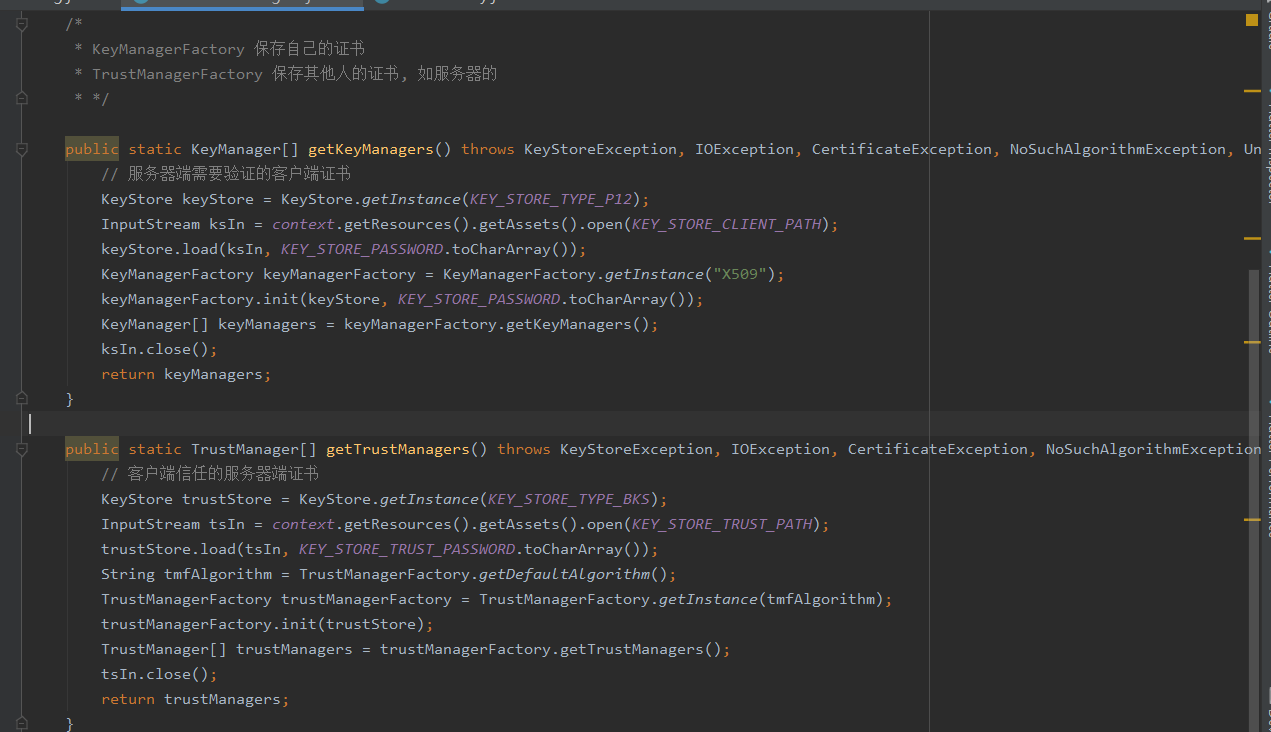Viewport: 1271px width, 732px height.
Task: Click 'TrustManager[] trustManagers' declaration
Action: 416,649
